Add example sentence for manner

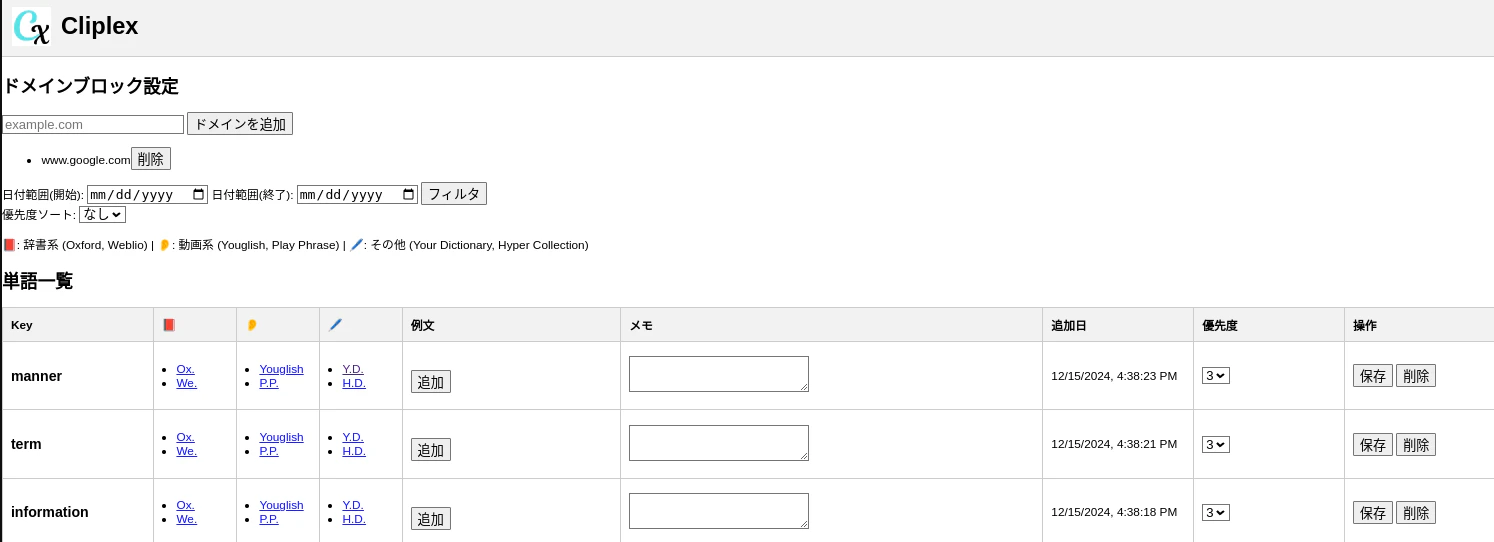431,382
